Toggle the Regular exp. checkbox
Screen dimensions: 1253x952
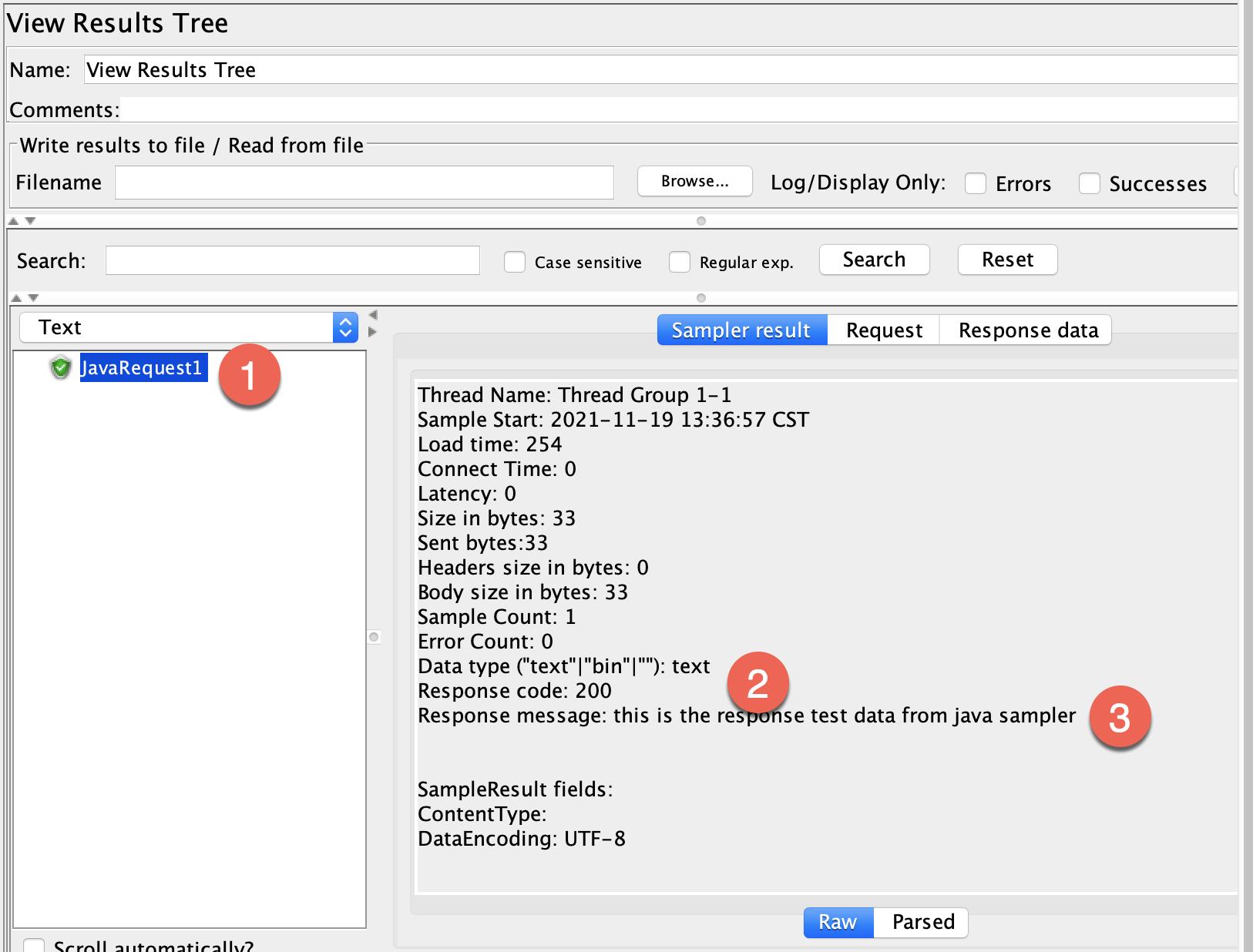point(679,262)
